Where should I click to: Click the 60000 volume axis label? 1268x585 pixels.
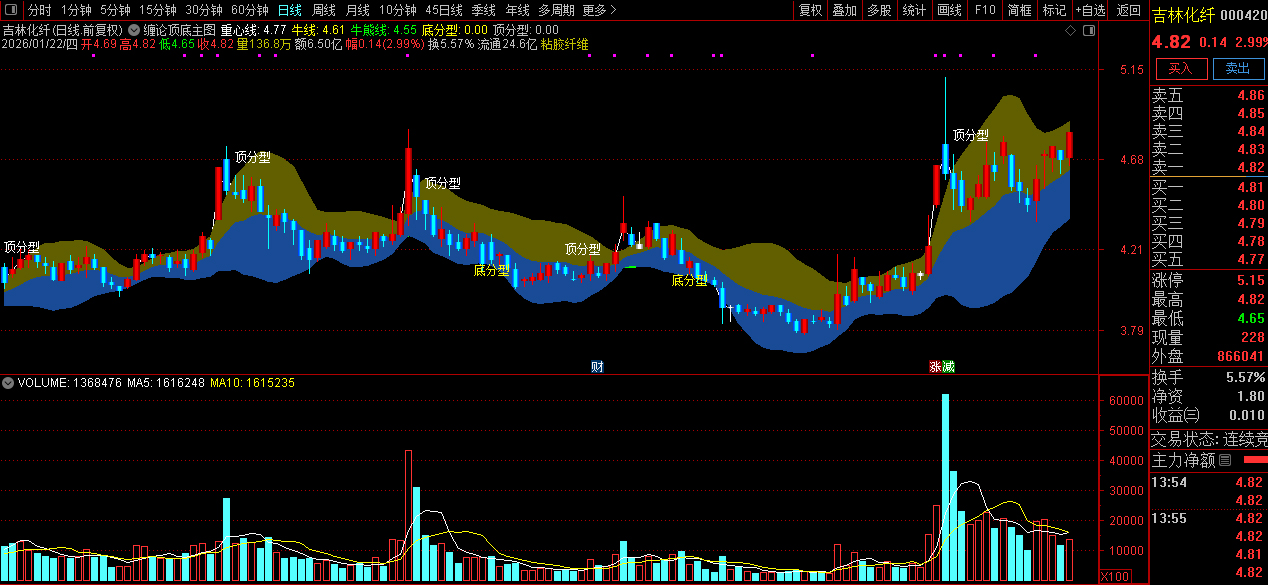coord(1127,401)
